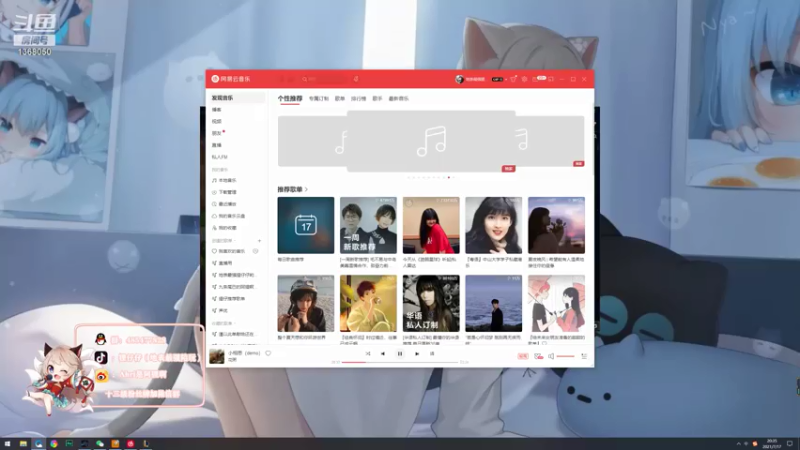Start heartbeat mode icon beside liked music
800x450 pixels.
point(256,251)
